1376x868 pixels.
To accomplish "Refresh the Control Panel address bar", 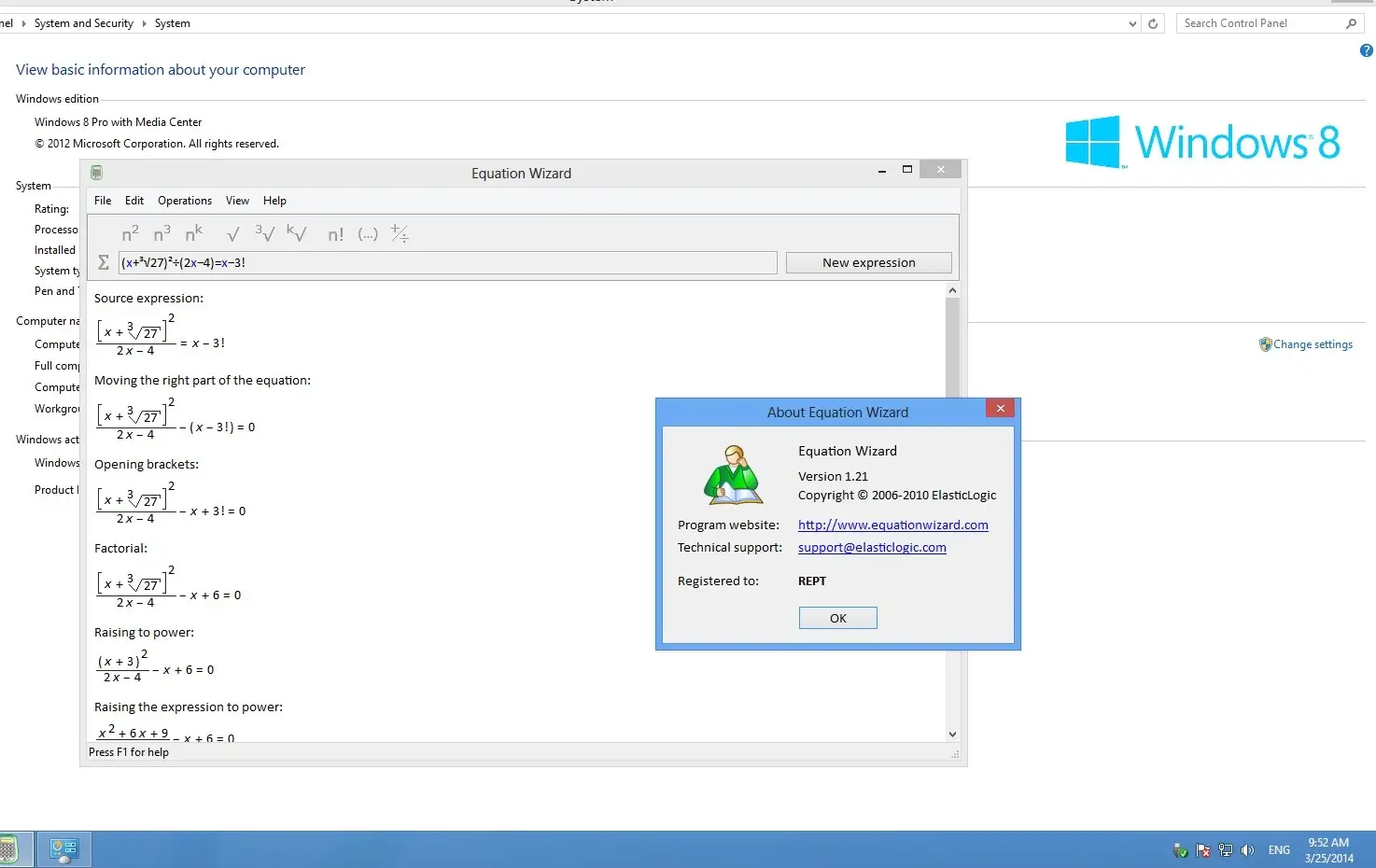I will [1153, 23].
